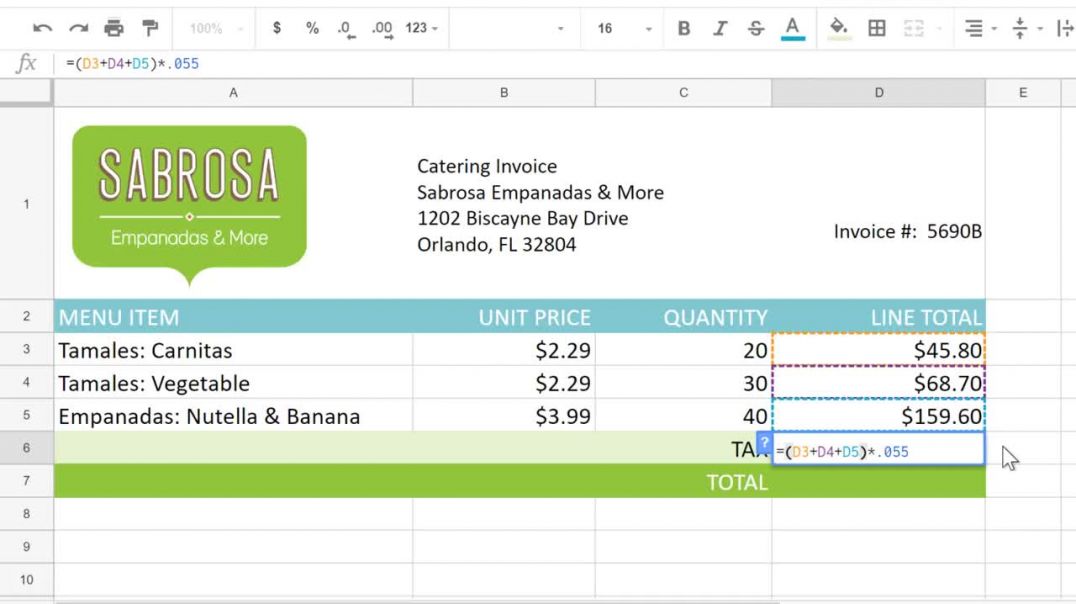1076x604 pixels.
Task: Select 'Tamales: Vegetable' cell
Action: coord(233,383)
